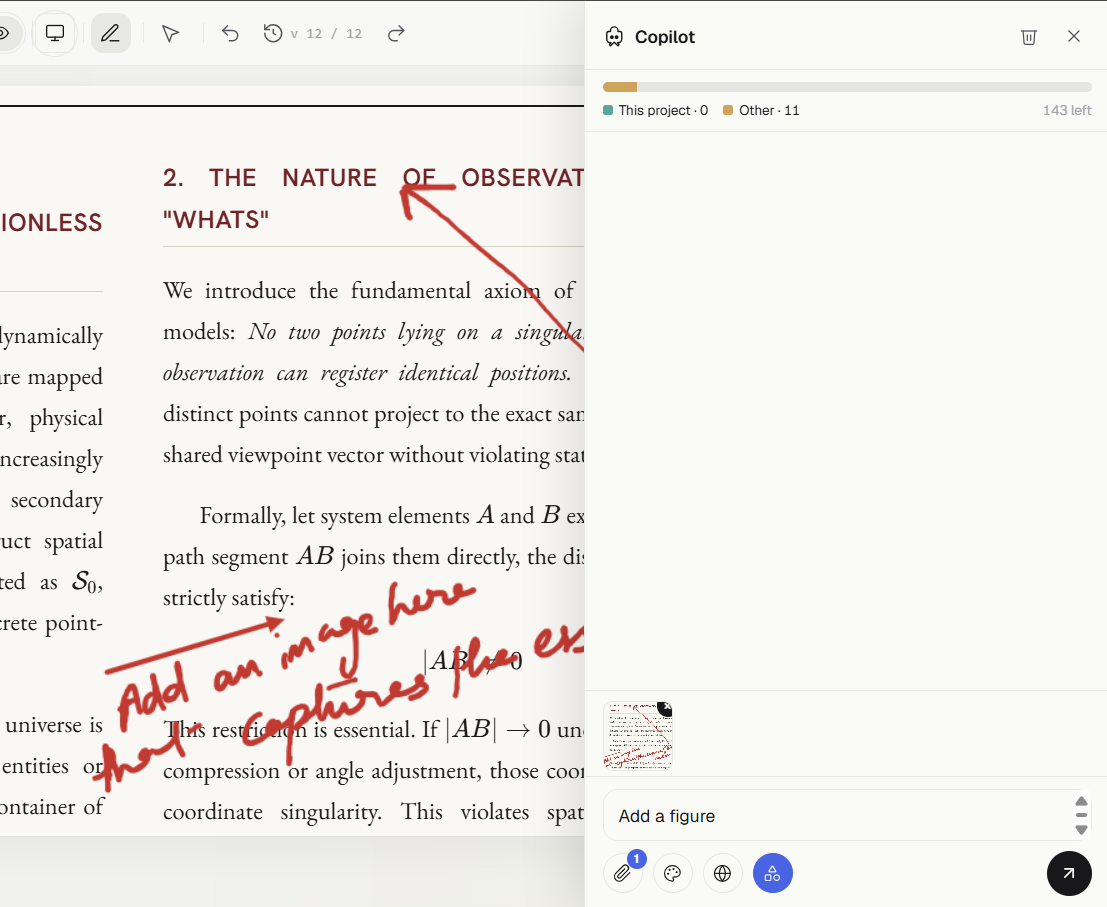Open the attached screenshot thumbnail
Viewport: 1107px width, 907px height.
(x=638, y=735)
